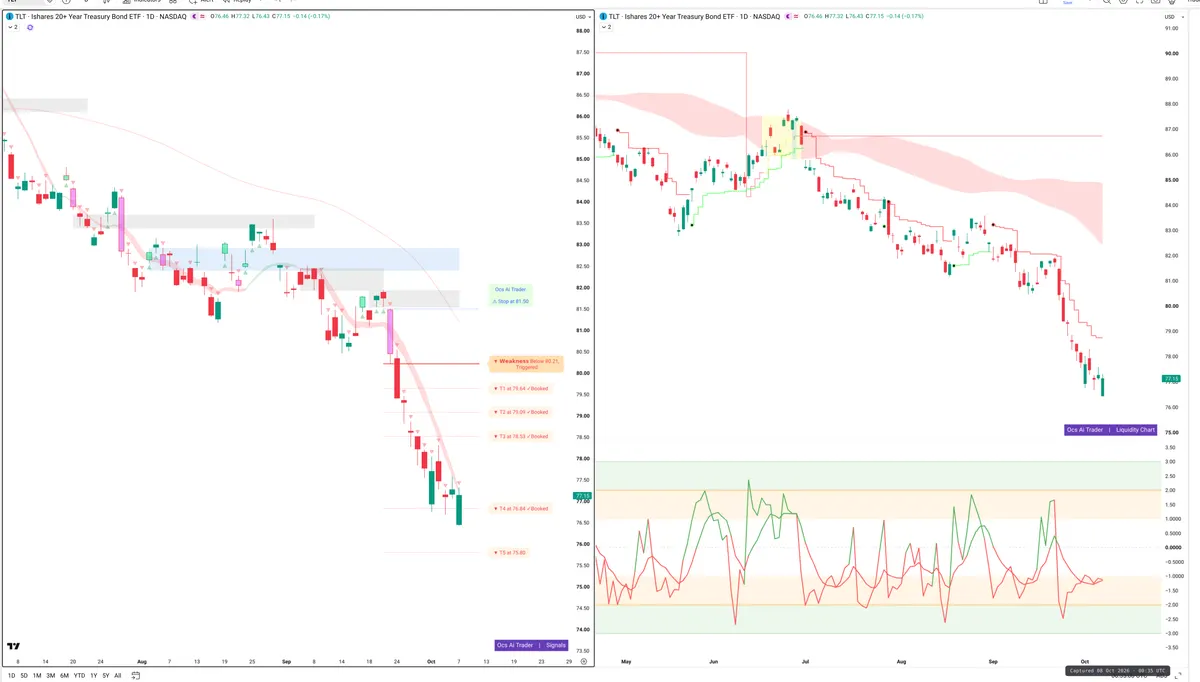Select the 5D time range
The width and height of the screenshot is (1200, 682).
(23, 676)
